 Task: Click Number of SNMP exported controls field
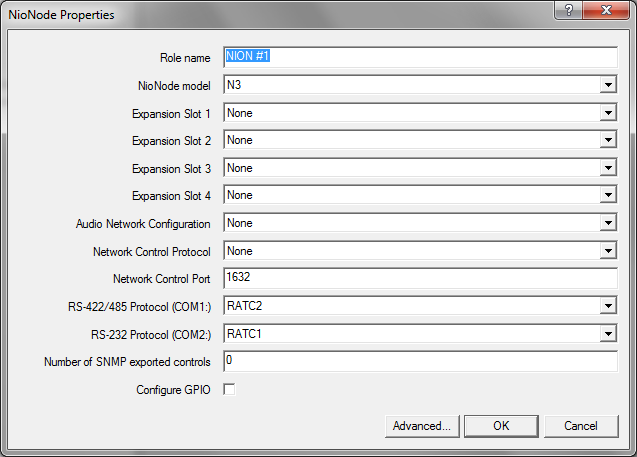[x=420, y=361]
